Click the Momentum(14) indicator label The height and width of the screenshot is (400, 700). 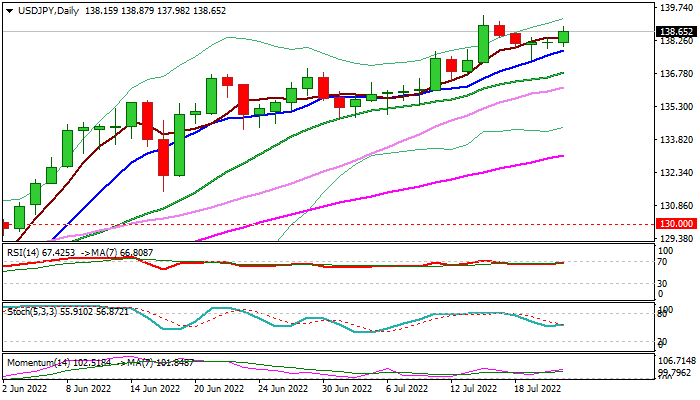coord(38,361)
